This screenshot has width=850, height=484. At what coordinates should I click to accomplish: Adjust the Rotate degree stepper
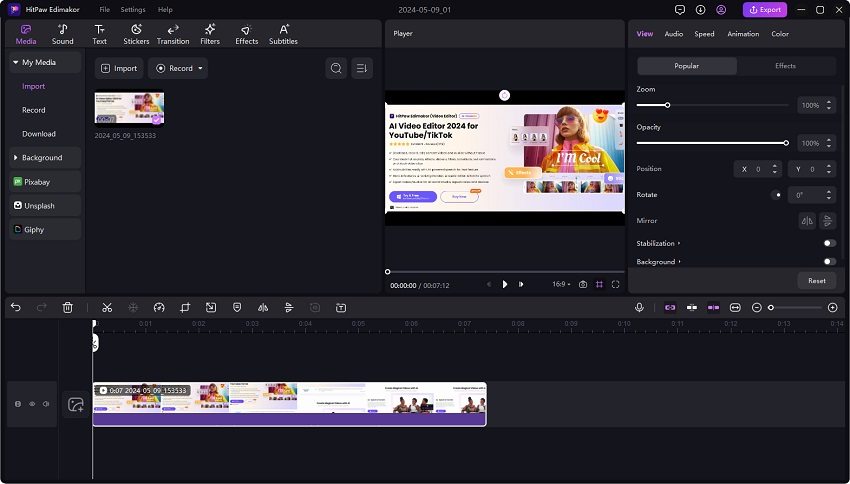[x=829, y=195]
